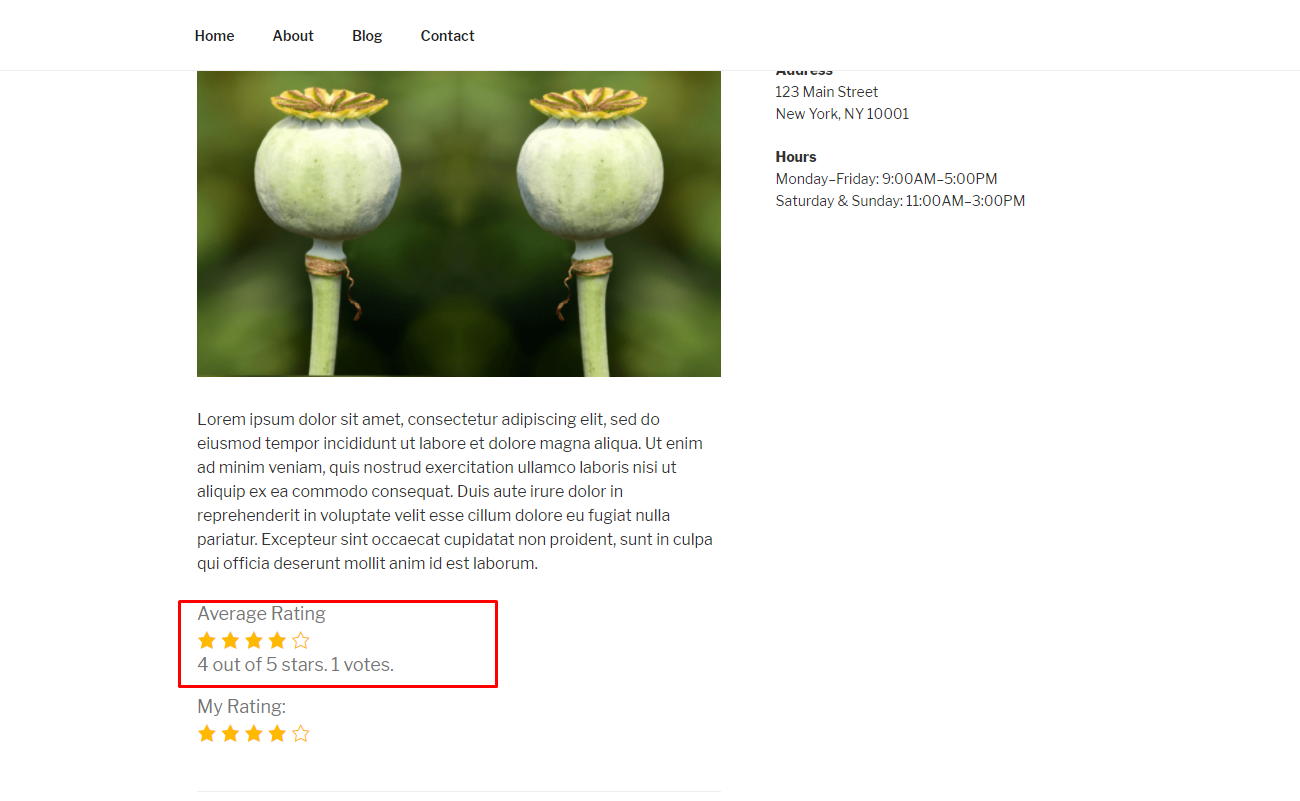Click the fourth filled Average Rating star
1300x801 pixels.
[277, 640]
